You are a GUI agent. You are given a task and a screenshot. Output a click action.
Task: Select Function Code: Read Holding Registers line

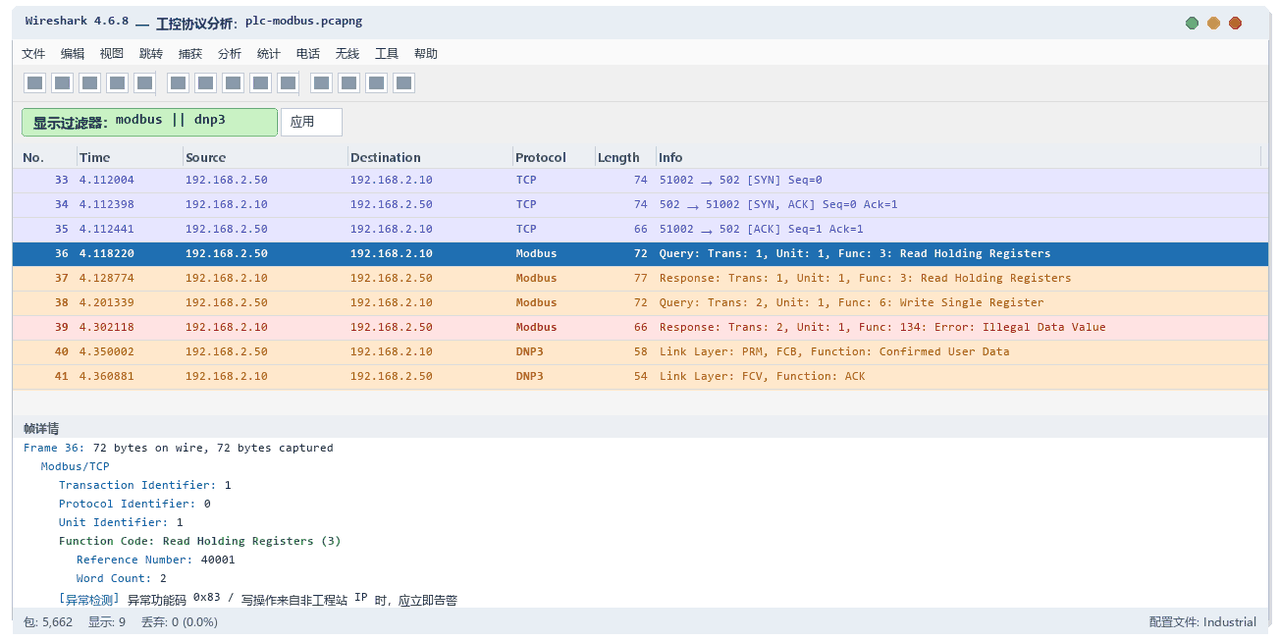200,541
